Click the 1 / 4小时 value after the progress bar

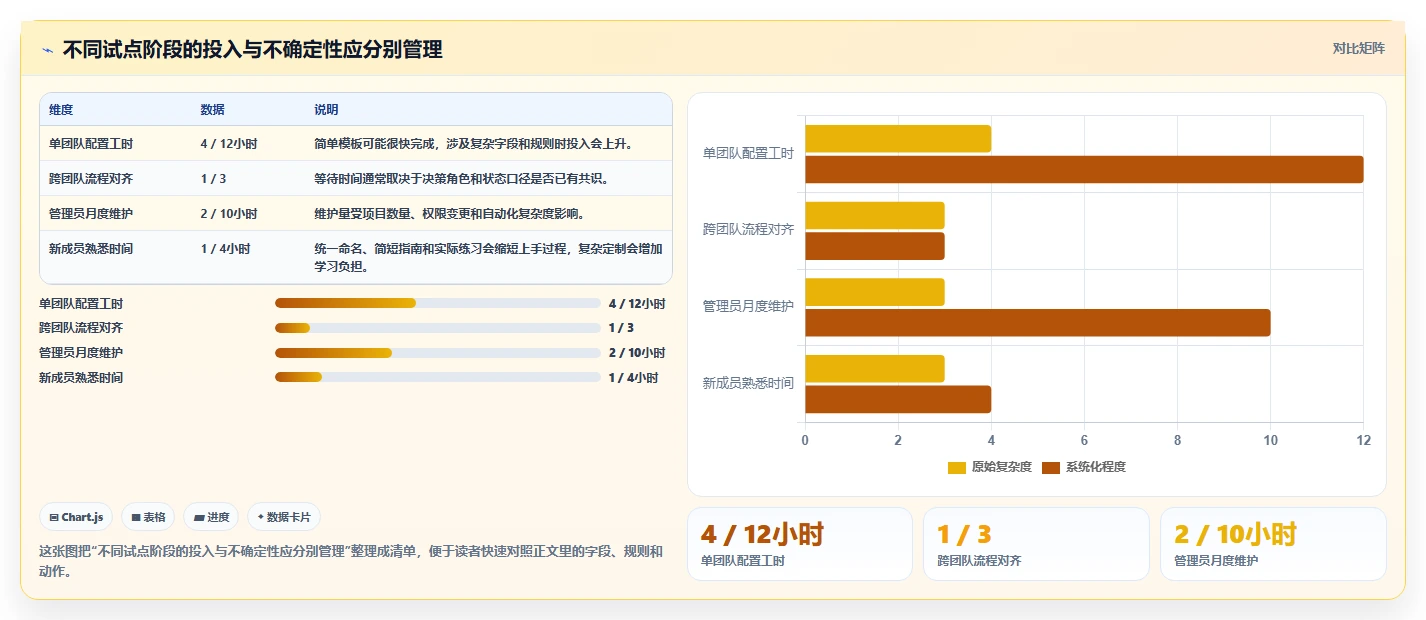point(633,378)
